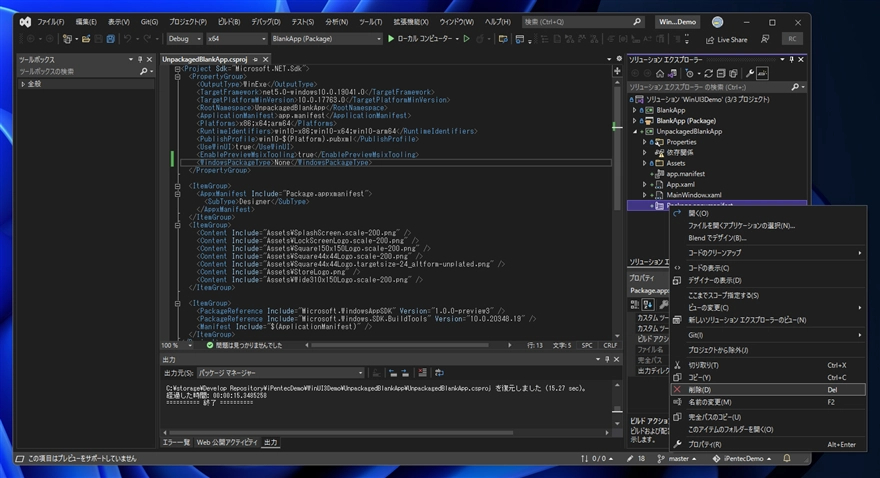Screen dimensions: 880x478
Task: Pin the Solution Explorer panel
Action: coord(791,59)
